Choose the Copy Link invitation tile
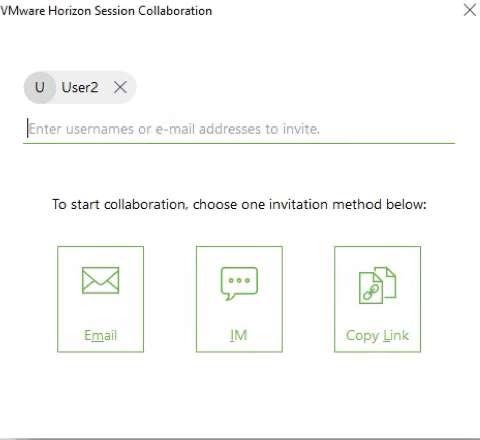 click(x=377, y=299)
